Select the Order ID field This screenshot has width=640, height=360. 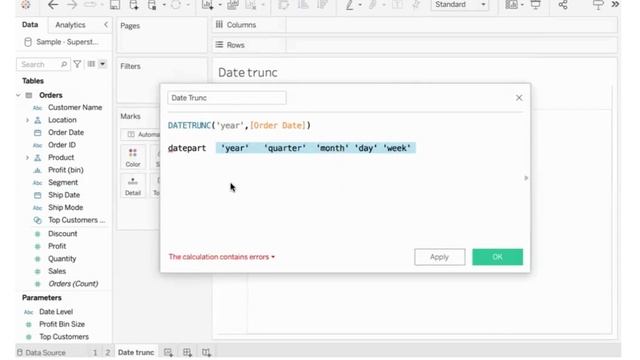coord(62,145)
